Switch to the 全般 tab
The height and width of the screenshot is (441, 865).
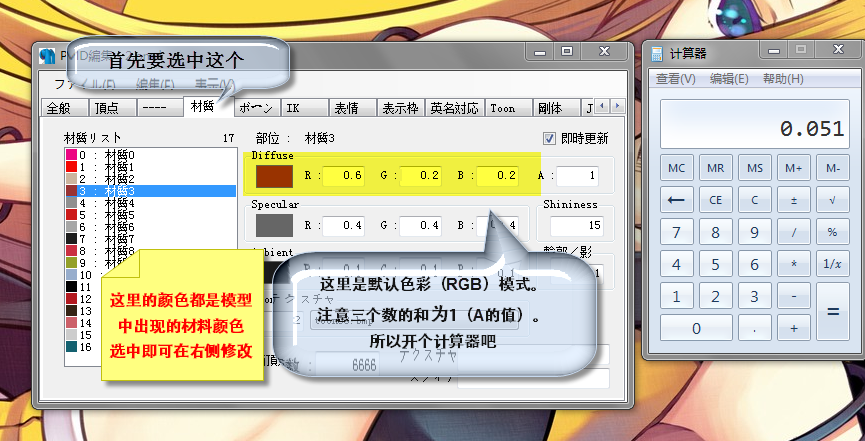click(64, 108)
